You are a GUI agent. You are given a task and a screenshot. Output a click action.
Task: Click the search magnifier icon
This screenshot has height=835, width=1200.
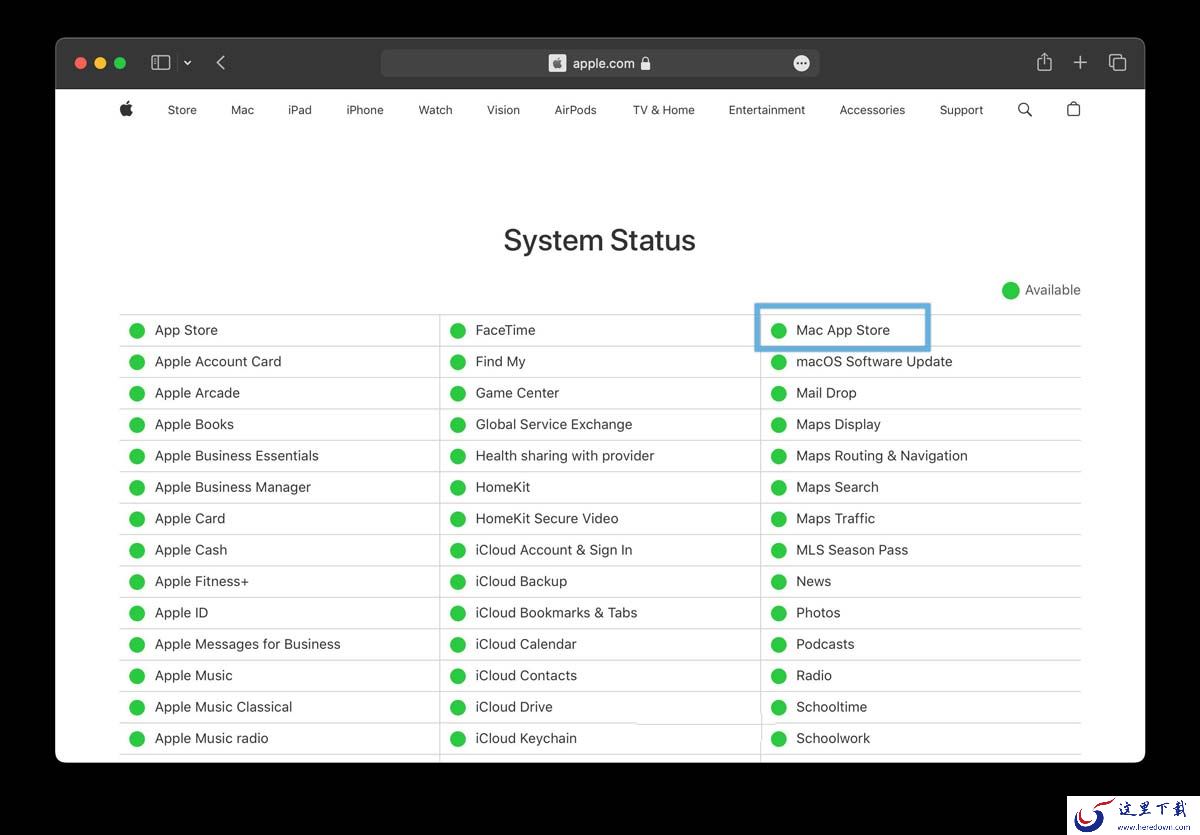[1024, 109]
